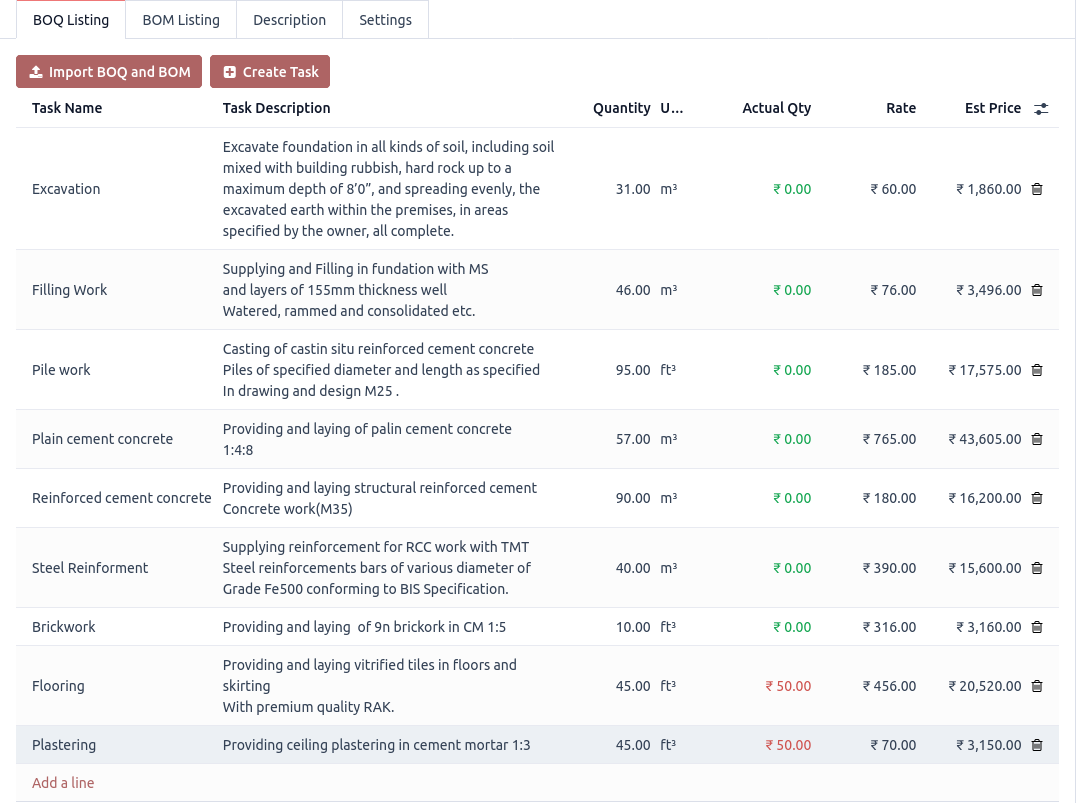Delete the Plain cement concrete row
The width and height of the screenshot is (1076, 803).
1037,439
